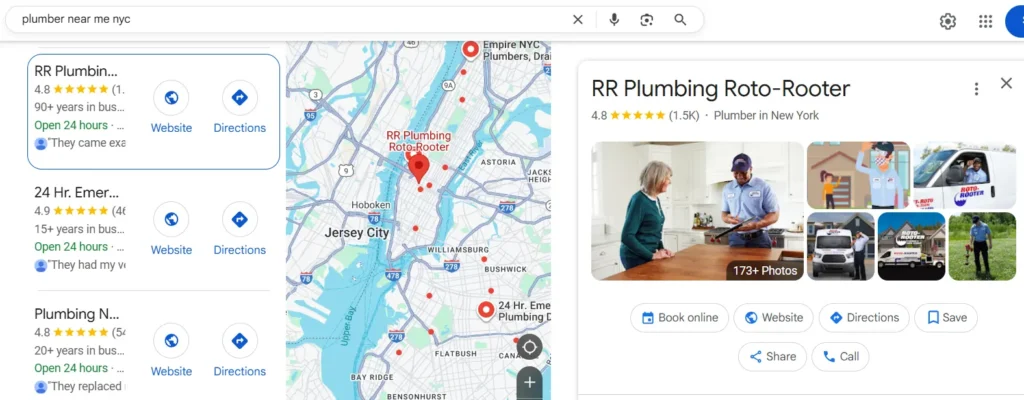Open photo of driver in Roto-Rooter van
The height and width of the screenshot is (400, 1024).
coord(965,175)
